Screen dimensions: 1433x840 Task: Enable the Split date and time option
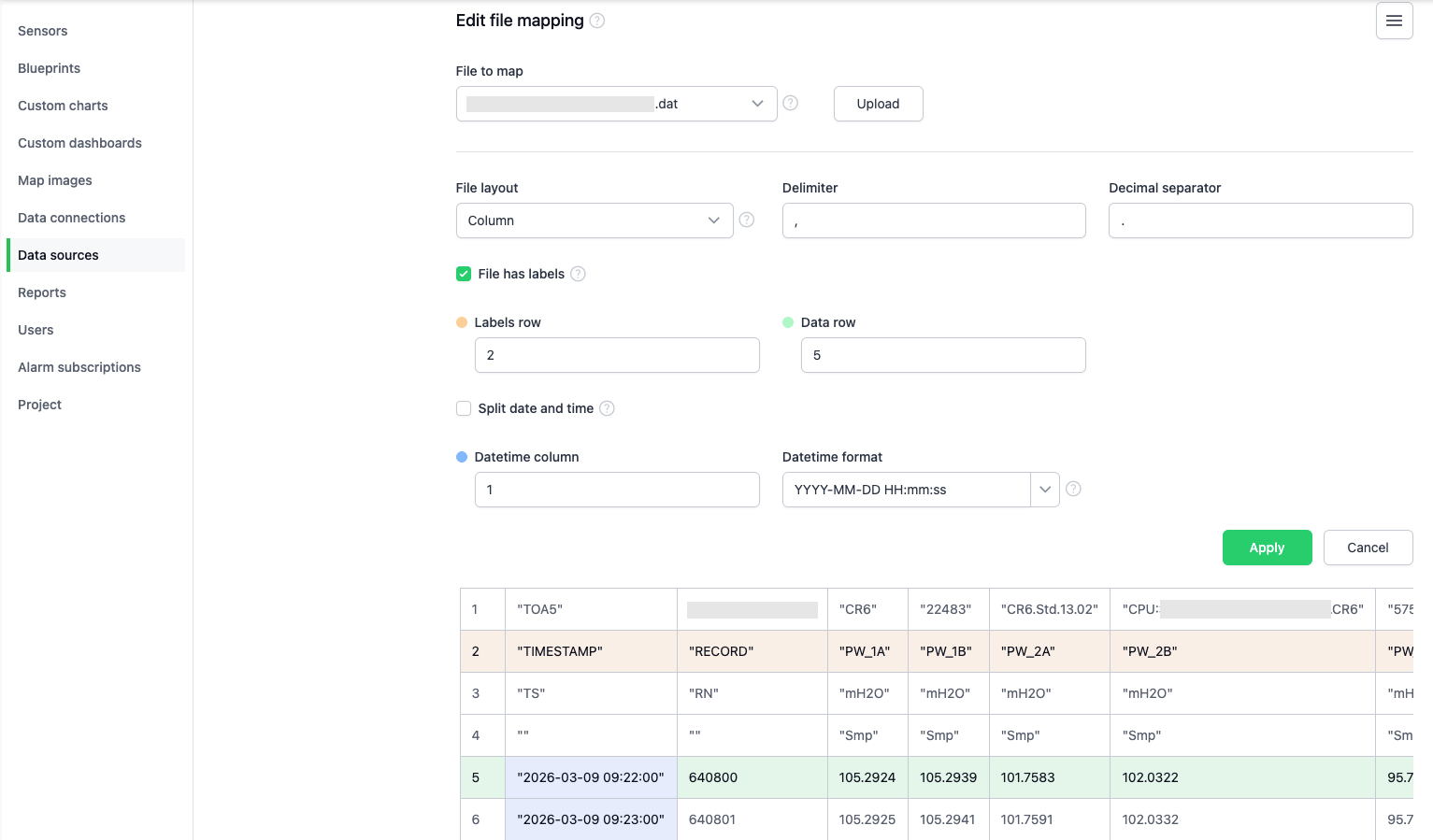[x=464, y=408]
